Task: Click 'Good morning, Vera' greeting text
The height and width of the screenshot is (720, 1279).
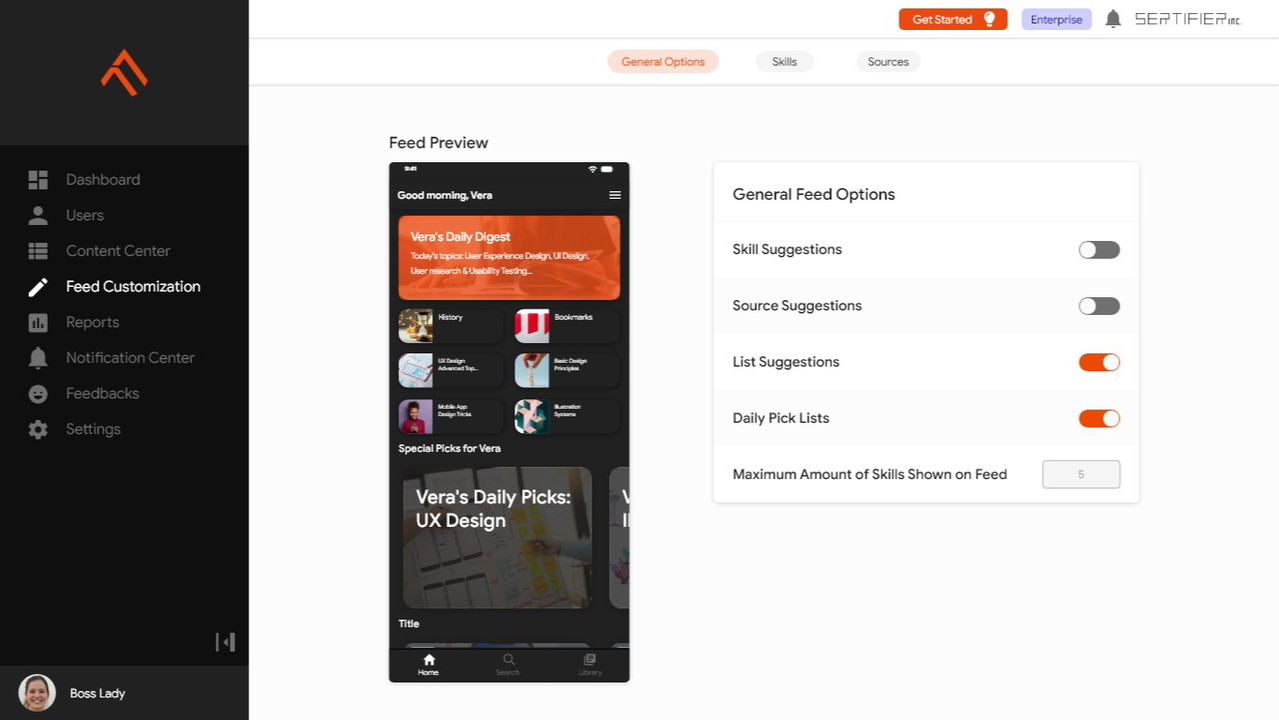Action: coord(445,195)
